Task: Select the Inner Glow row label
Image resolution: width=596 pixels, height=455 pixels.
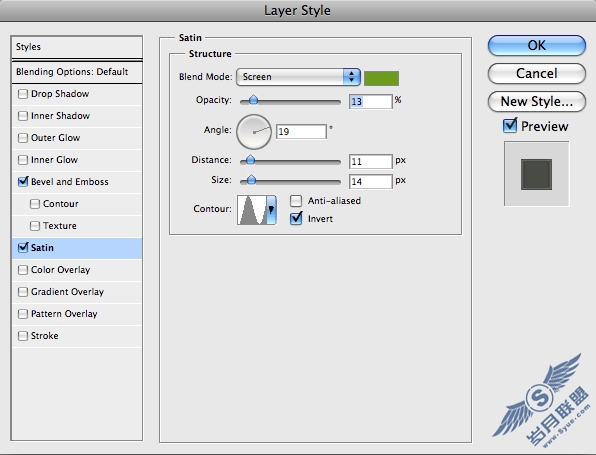Action: (54, 160)
